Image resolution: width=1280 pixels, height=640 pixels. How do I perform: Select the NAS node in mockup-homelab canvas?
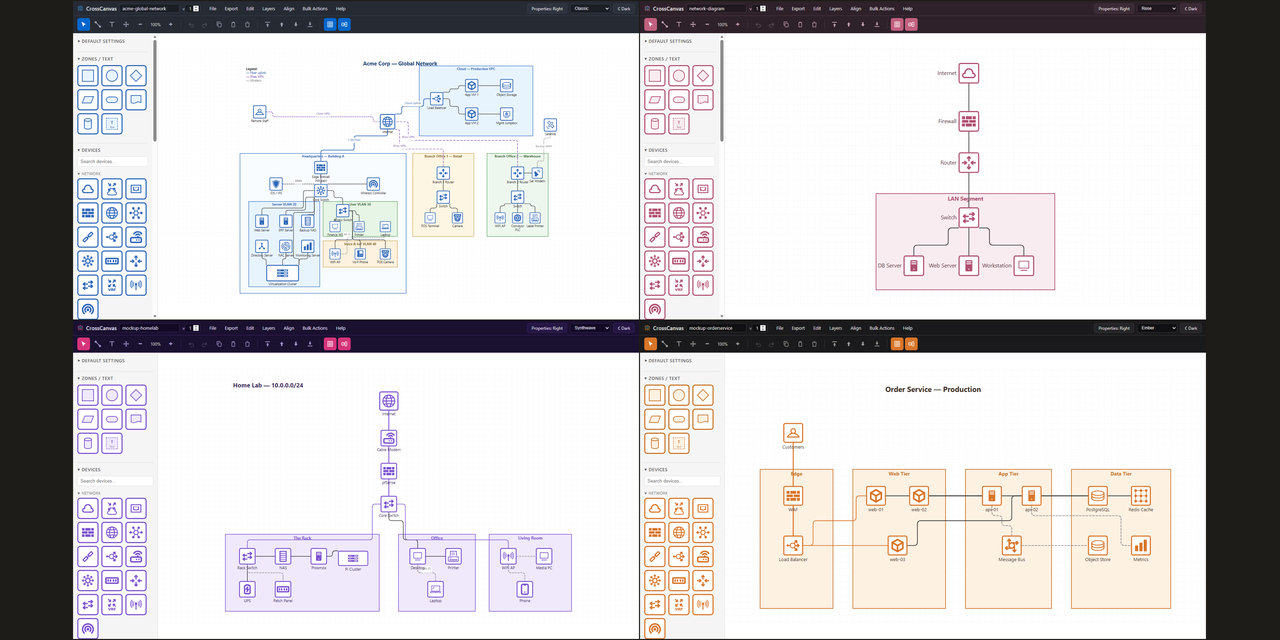283,556
